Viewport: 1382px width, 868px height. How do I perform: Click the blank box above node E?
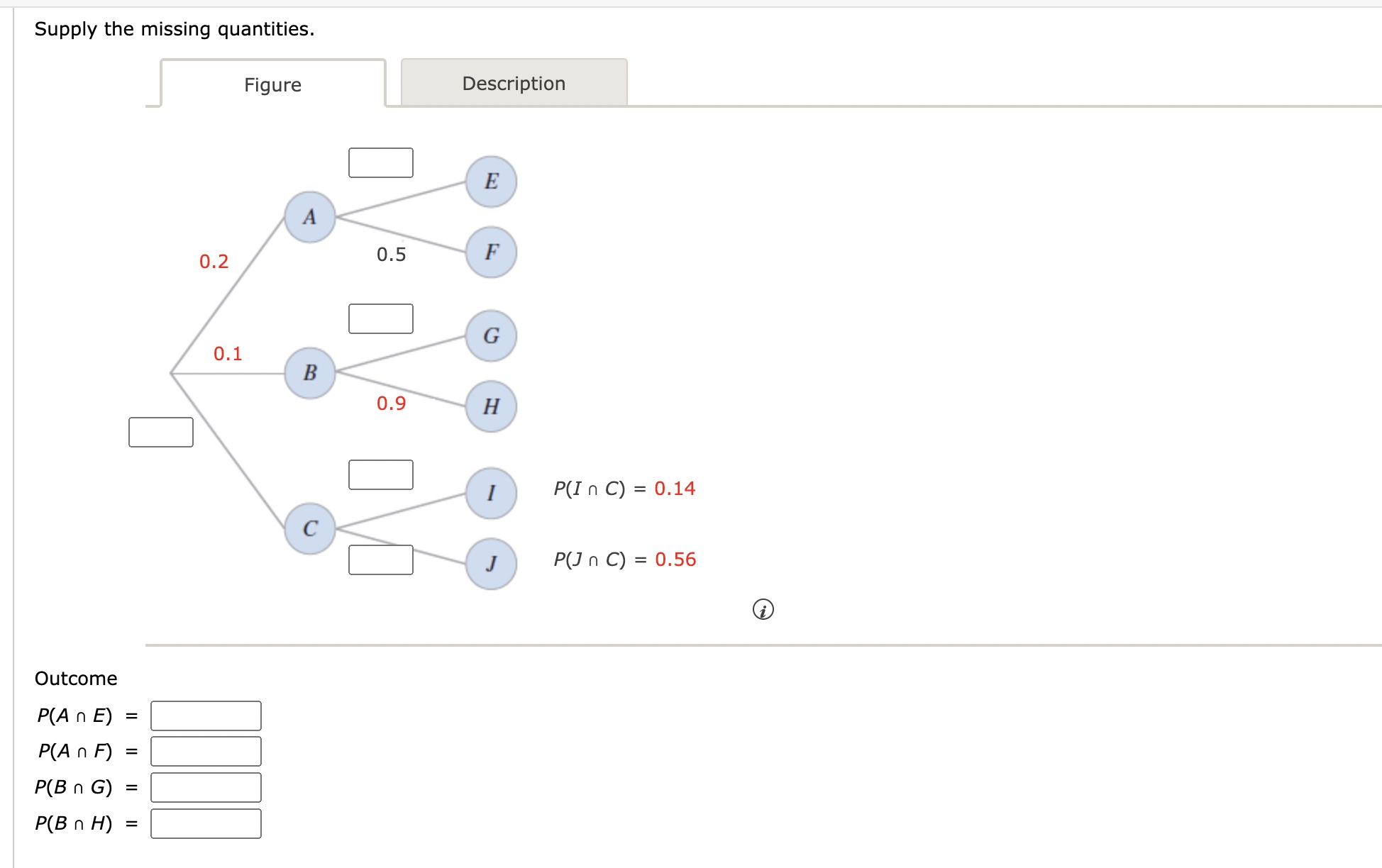(381, 162)
